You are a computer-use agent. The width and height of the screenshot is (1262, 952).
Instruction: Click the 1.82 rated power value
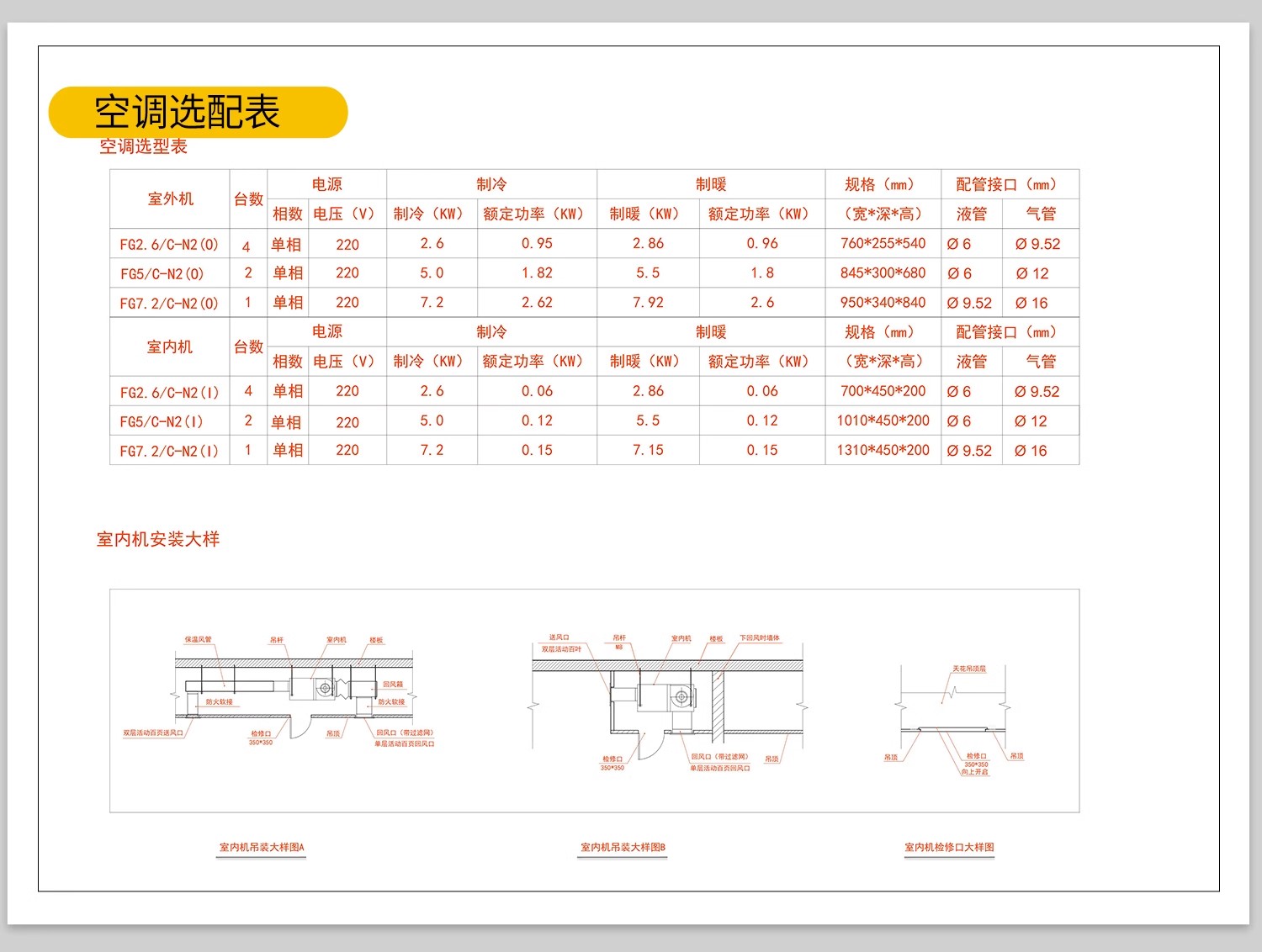(537, 273)
